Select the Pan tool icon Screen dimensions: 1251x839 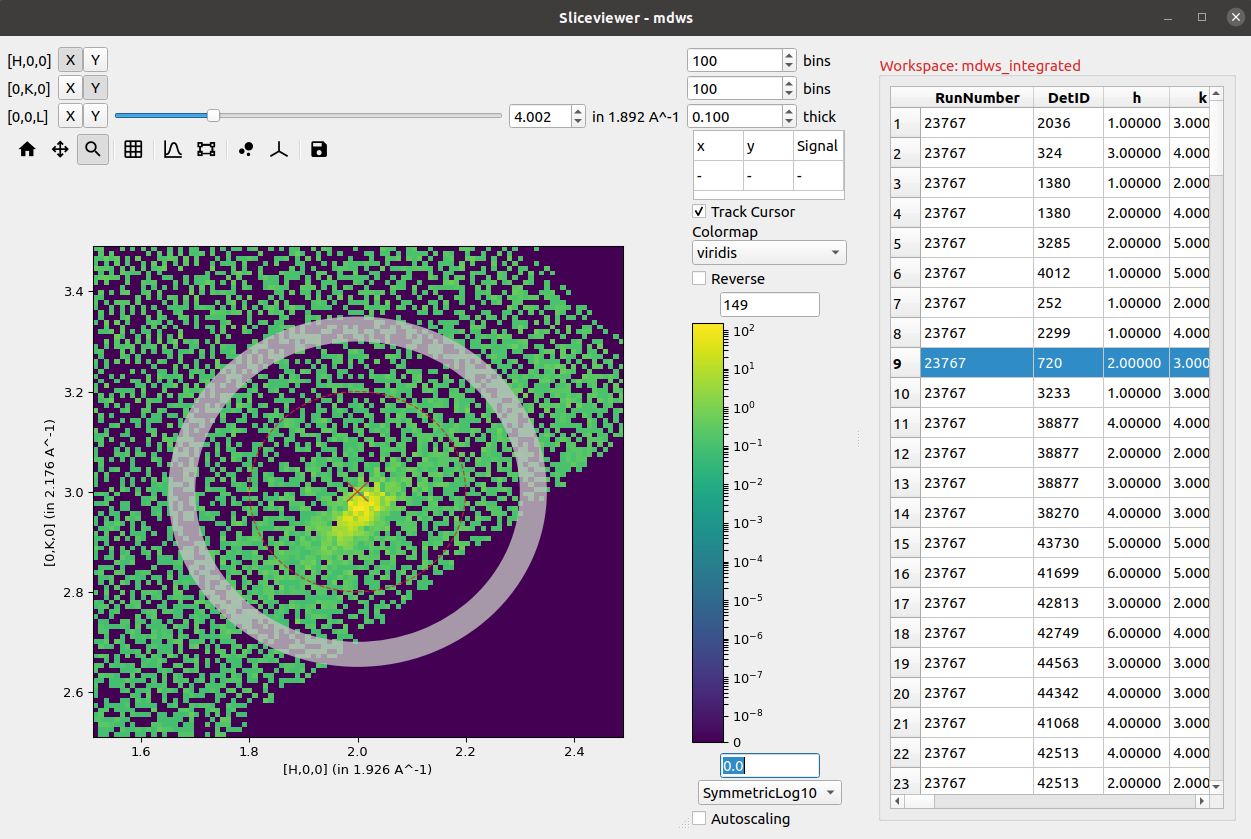click(60, 149)
